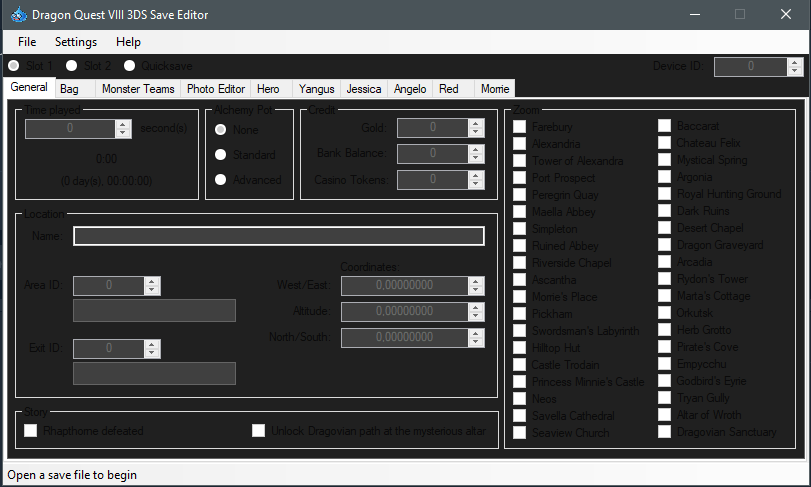Screen dimensions: 811x487
Task: Click the Dragon Quest slime app icon
Action: pos(19,14)
